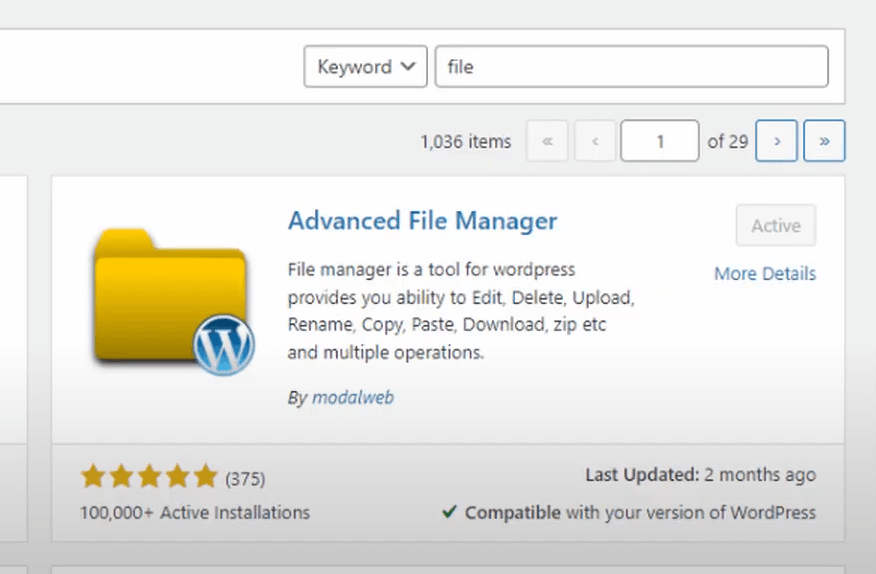Click the 100,000+ Active Installations text

(x=195, y=513)
